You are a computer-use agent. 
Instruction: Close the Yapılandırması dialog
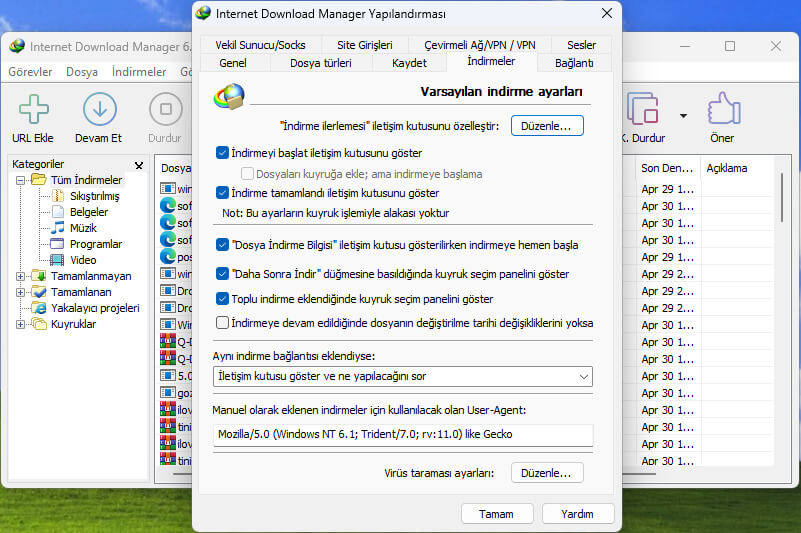pyautogui.click(x=606, y=13)
